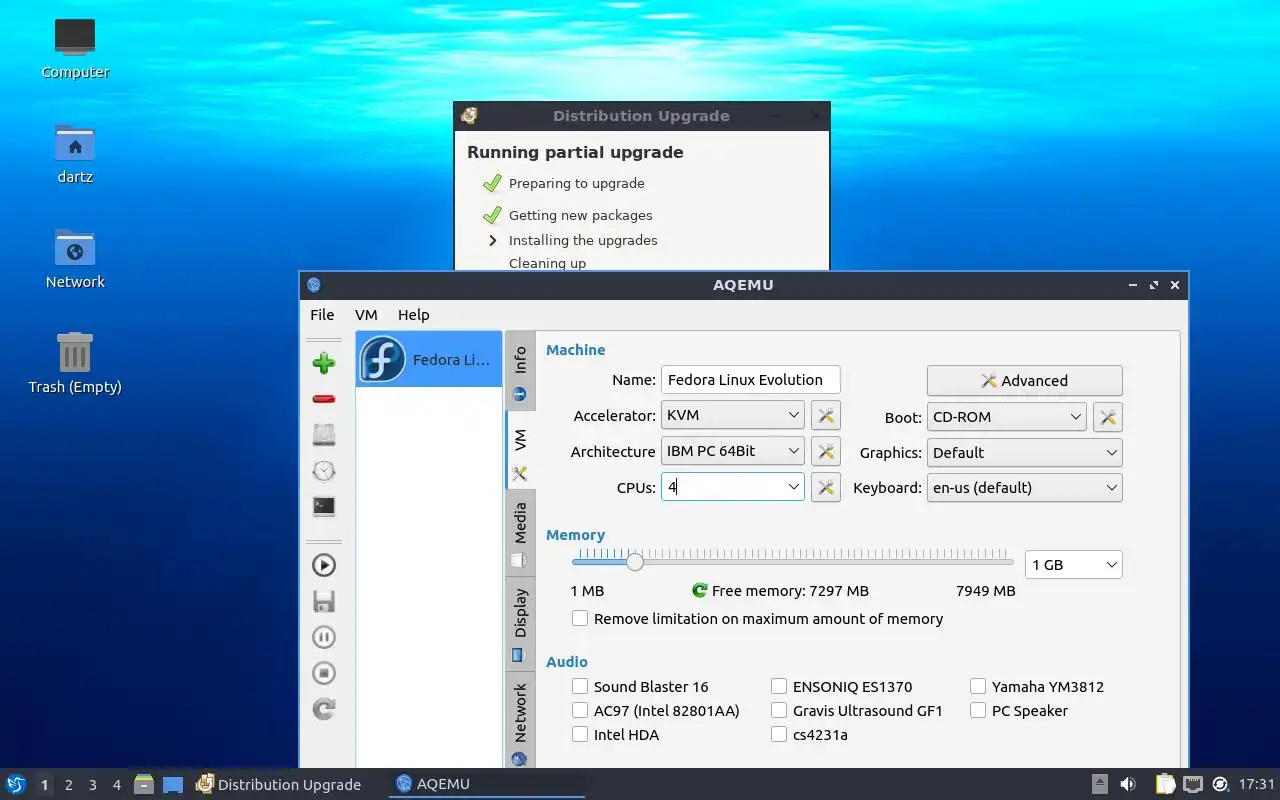Image resolution: width=1280 pixels, height=800 pixels.
Task: Switch to Distribution Upgrade in taskbar
Action: (279, 784)
